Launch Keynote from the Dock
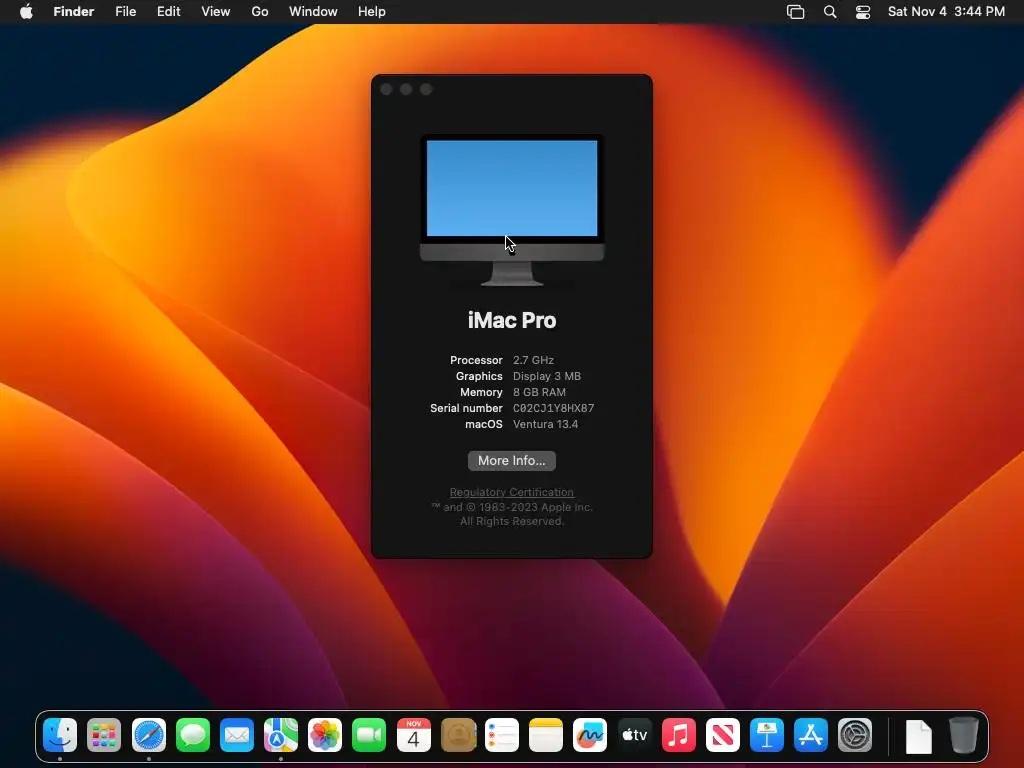This screenshot has width=1024, height=768. click(767, 735)
